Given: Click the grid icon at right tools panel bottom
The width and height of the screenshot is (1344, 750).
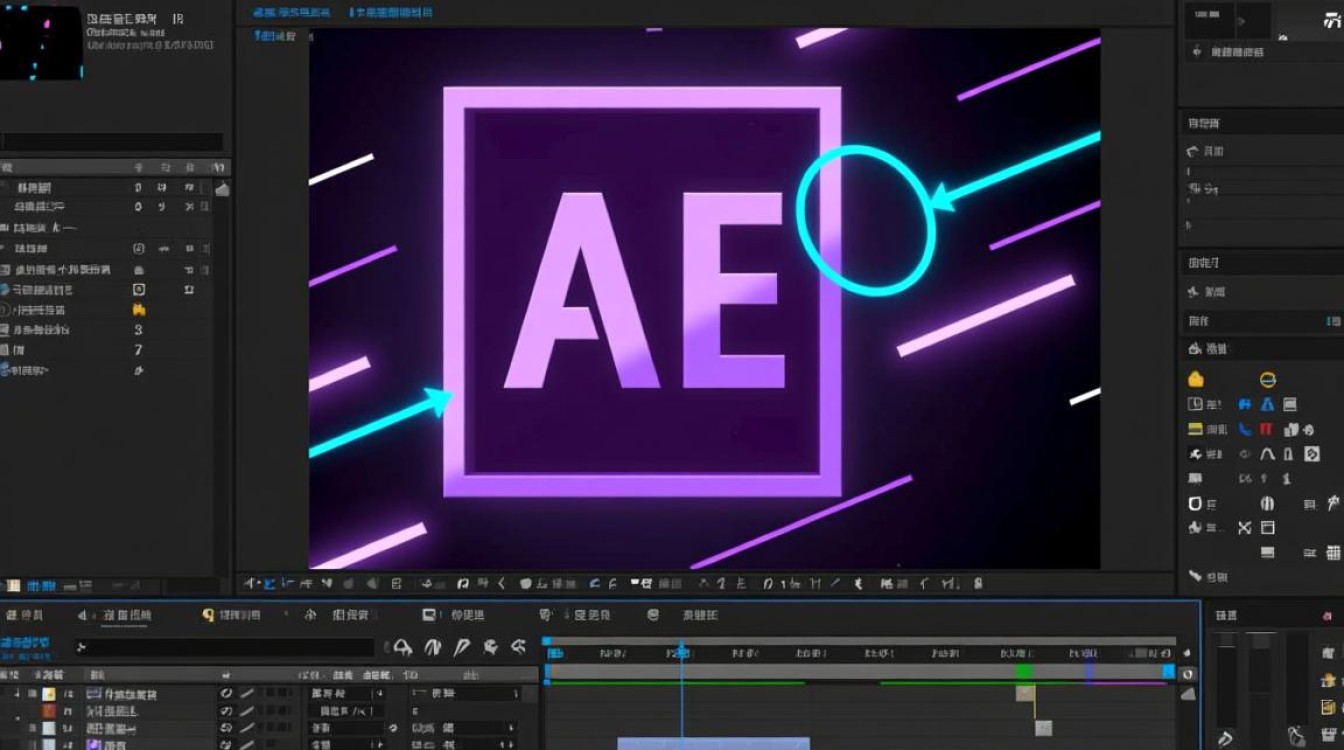Looking at the screenshot, I should coord(1334,552).
